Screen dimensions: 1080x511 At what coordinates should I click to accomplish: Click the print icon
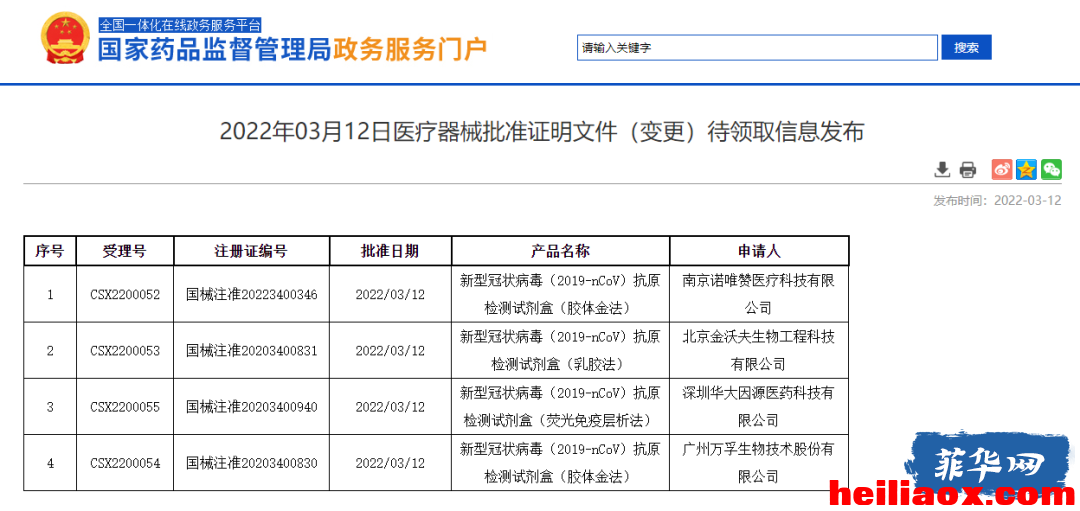(968, 169)
